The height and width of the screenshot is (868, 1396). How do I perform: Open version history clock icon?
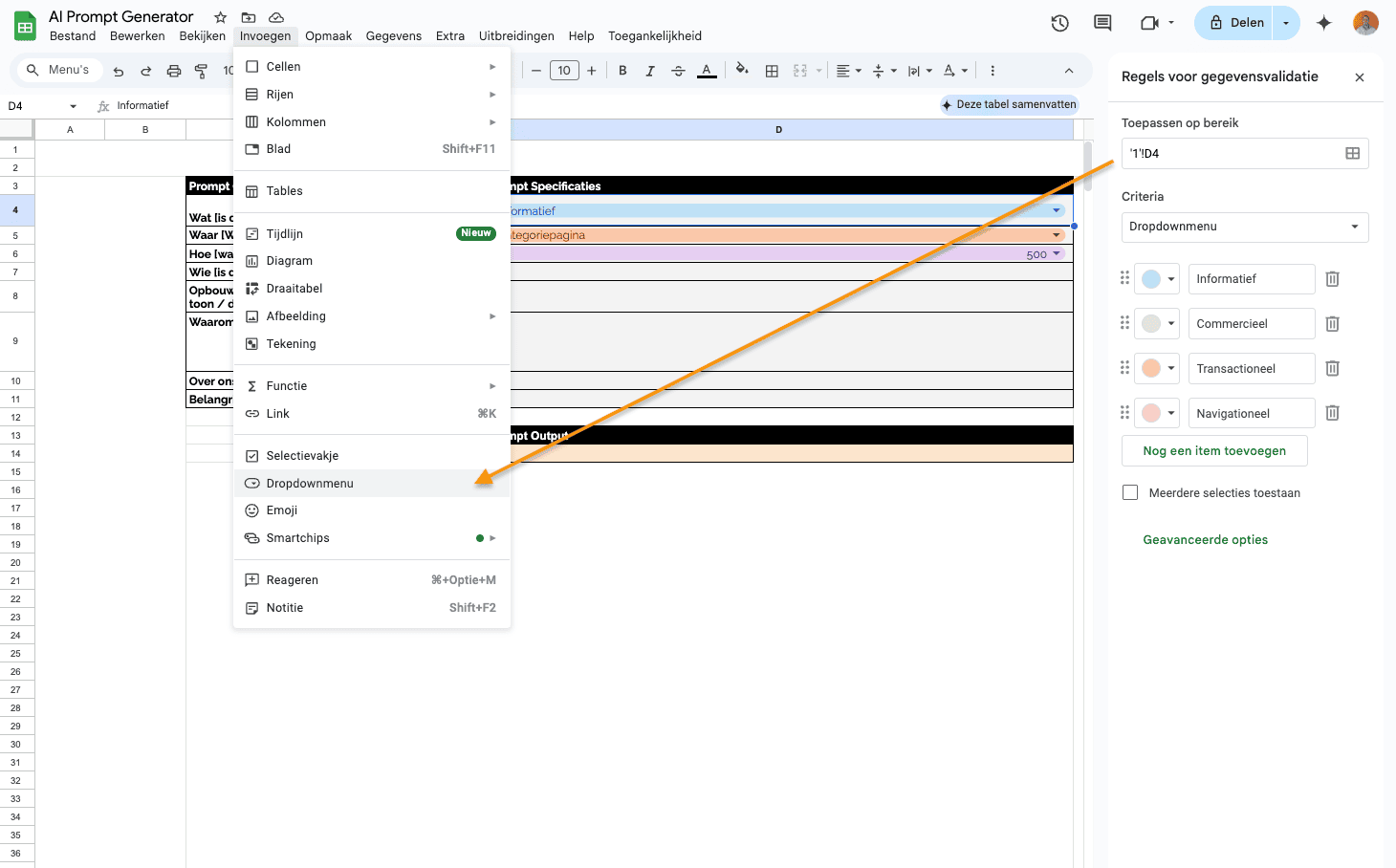pos(1059,23)
